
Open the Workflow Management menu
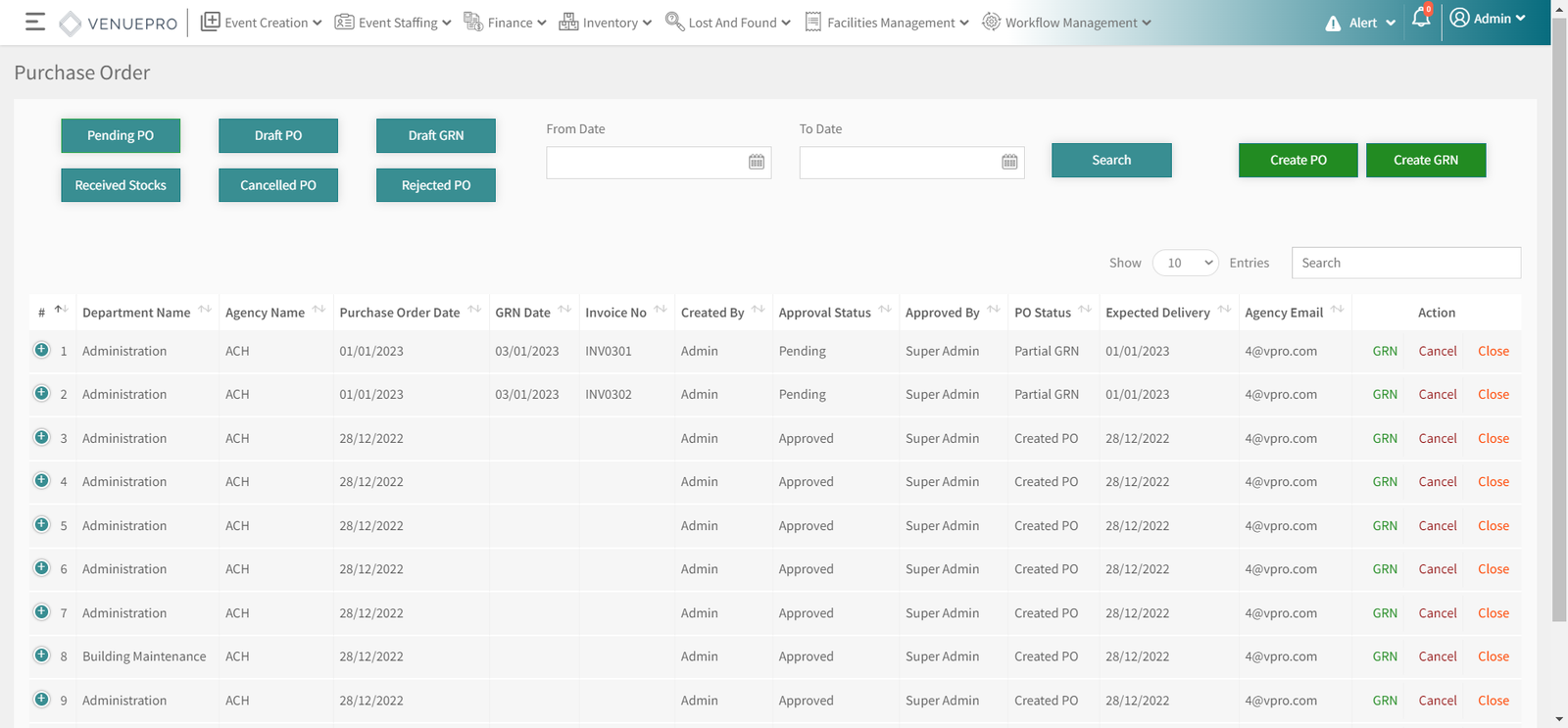pos(1066,23)
